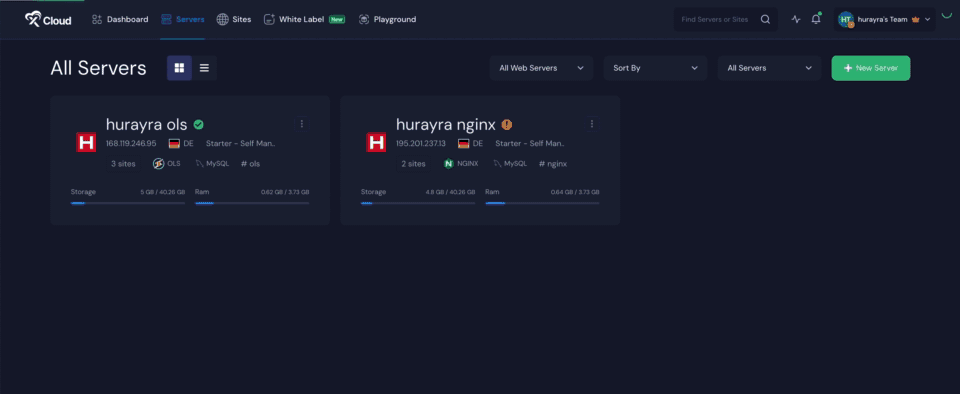Click the Playground icon in navbar

click(x=364, y=20)
